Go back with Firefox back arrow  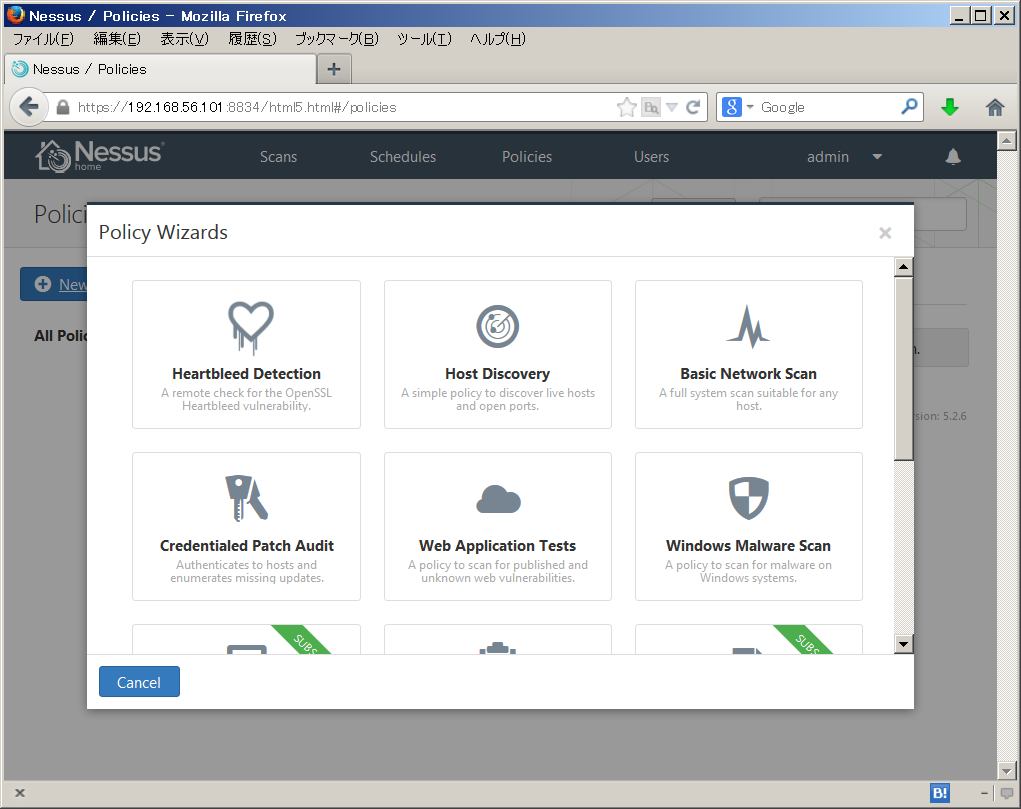click(29, 107)
